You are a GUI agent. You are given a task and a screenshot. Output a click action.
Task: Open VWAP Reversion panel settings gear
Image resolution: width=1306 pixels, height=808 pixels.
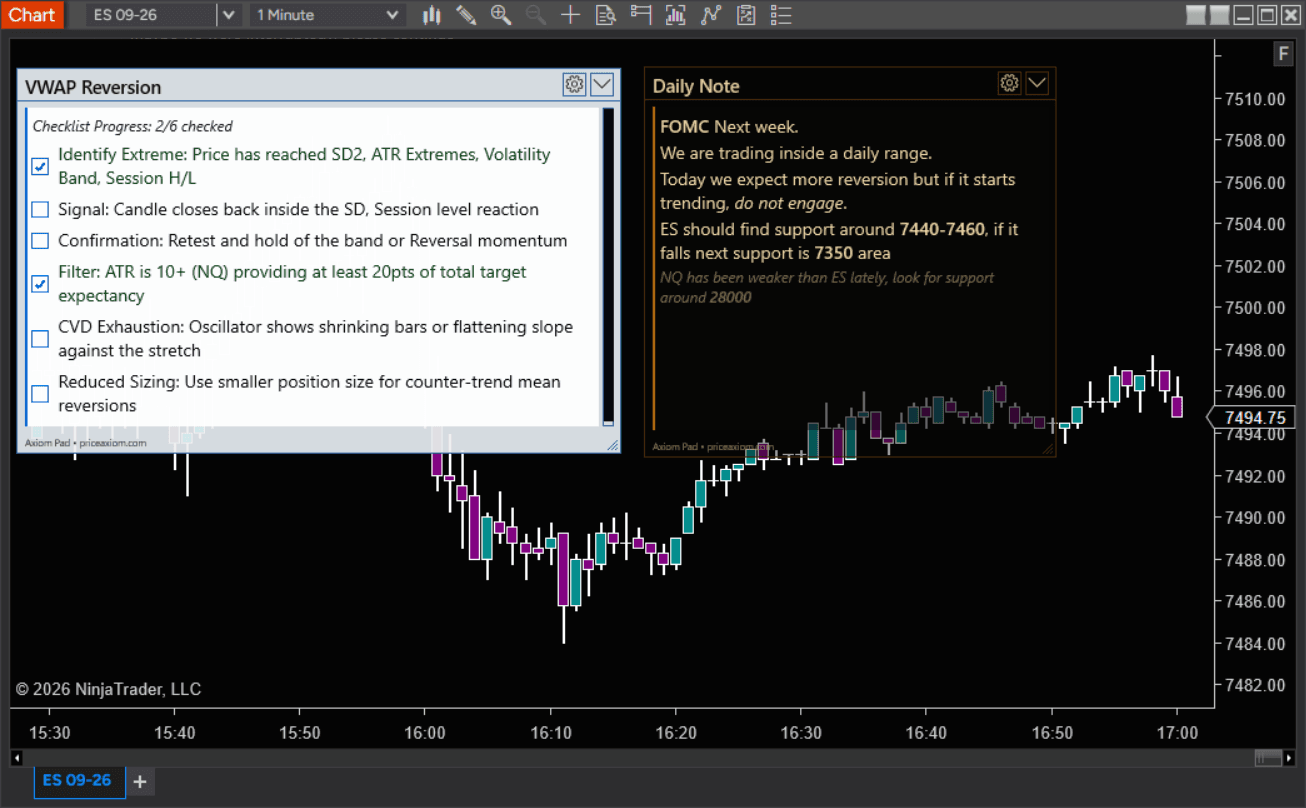click(x=574, y=84)
